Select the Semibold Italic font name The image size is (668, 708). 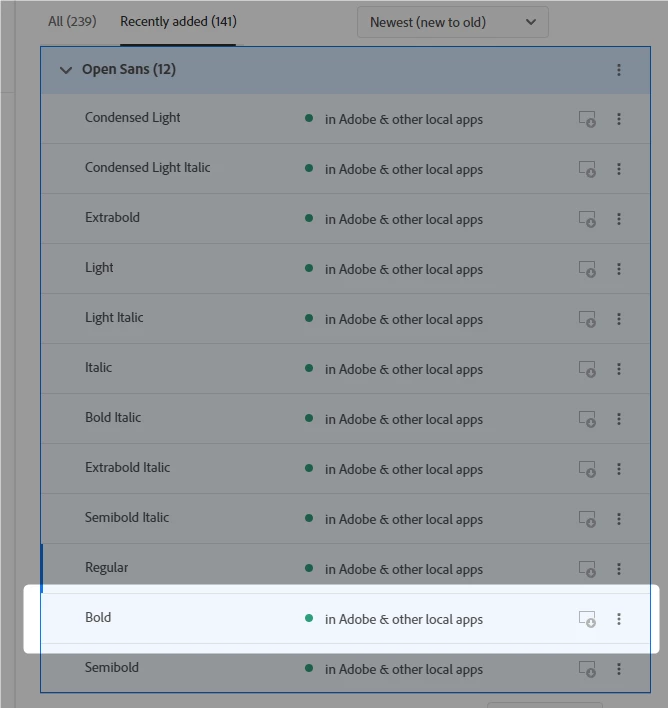pos(127,517)
